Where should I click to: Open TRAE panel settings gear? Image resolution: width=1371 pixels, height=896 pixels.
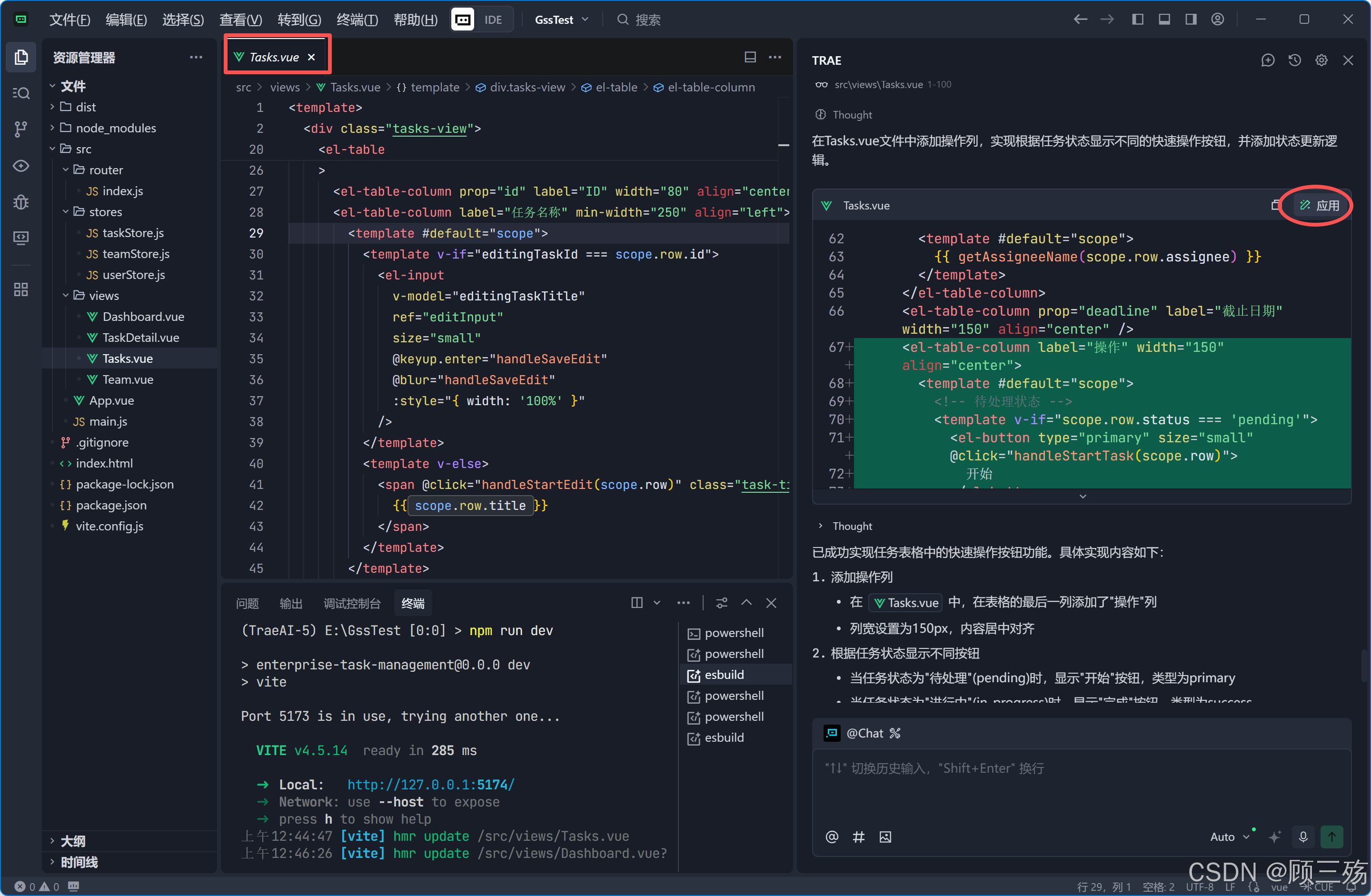click(1321, 60)
